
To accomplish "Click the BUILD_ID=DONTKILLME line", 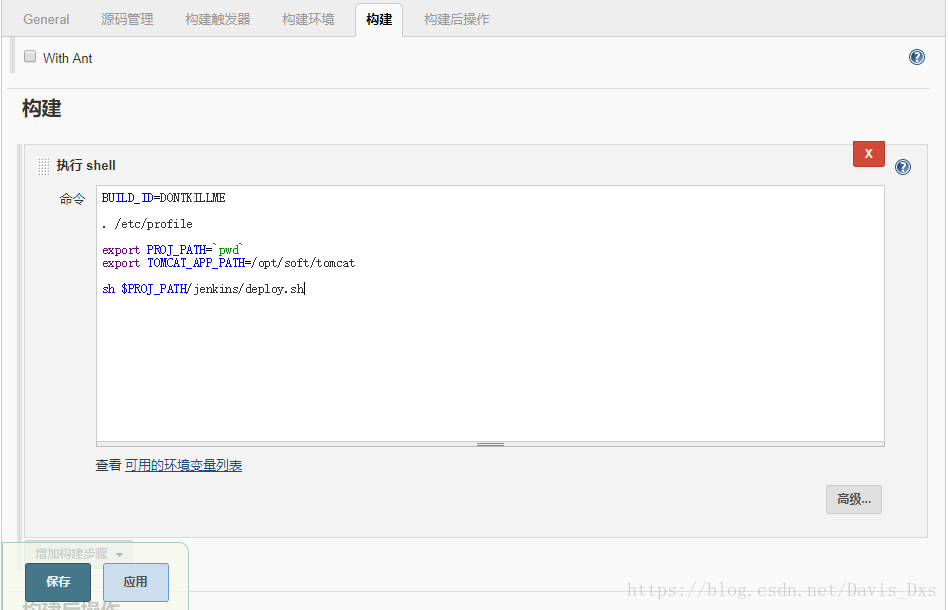I will (x=163, y=198).
